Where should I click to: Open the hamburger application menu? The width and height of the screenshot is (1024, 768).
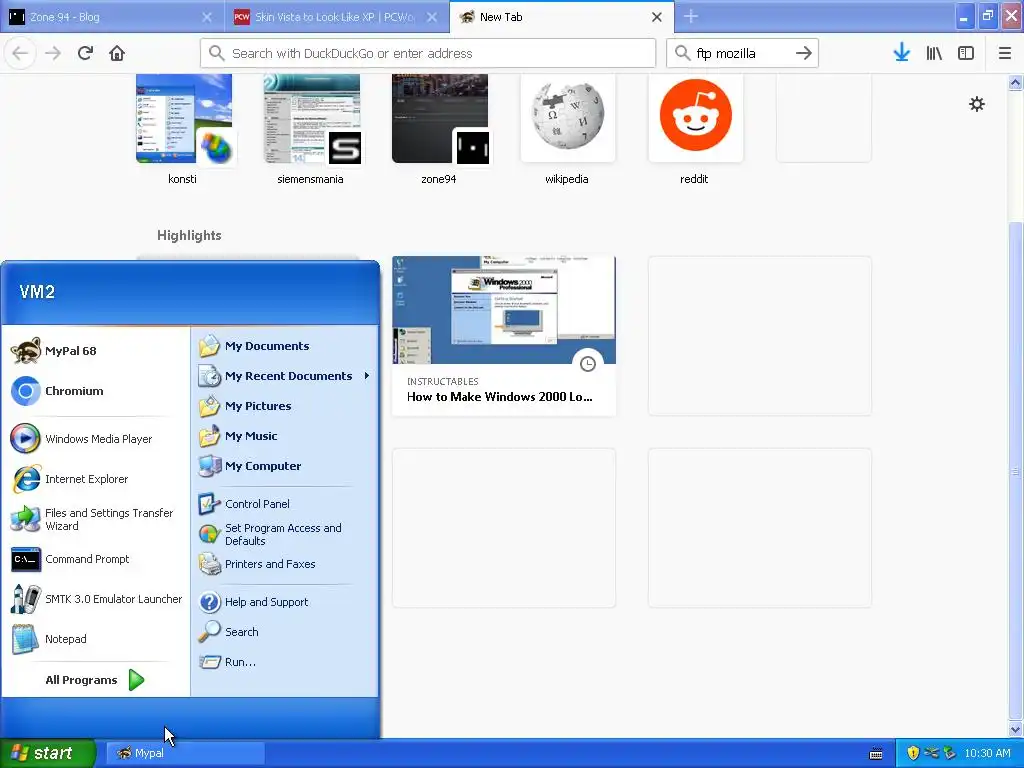(1005, 53)
